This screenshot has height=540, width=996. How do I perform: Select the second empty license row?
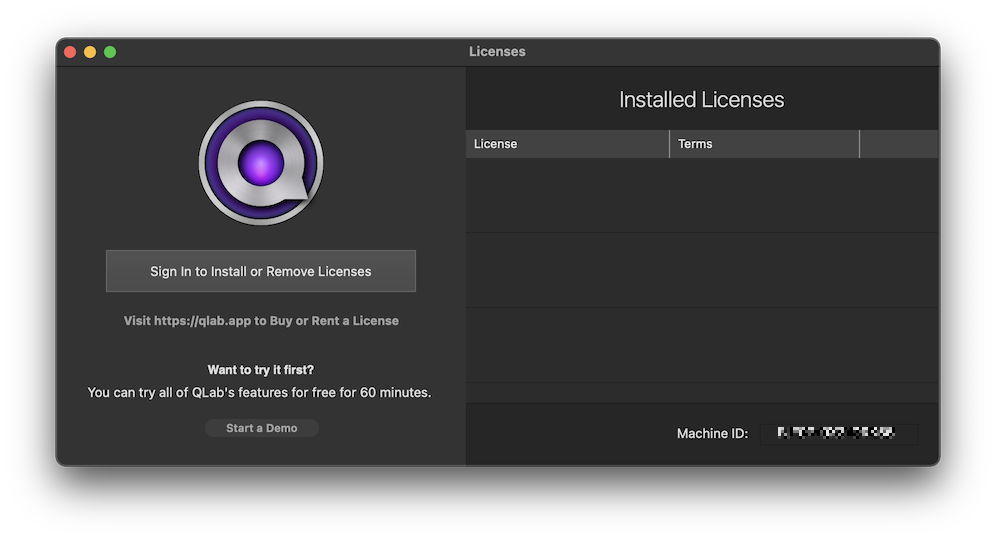pyautogui.click(x=701, y=270)
